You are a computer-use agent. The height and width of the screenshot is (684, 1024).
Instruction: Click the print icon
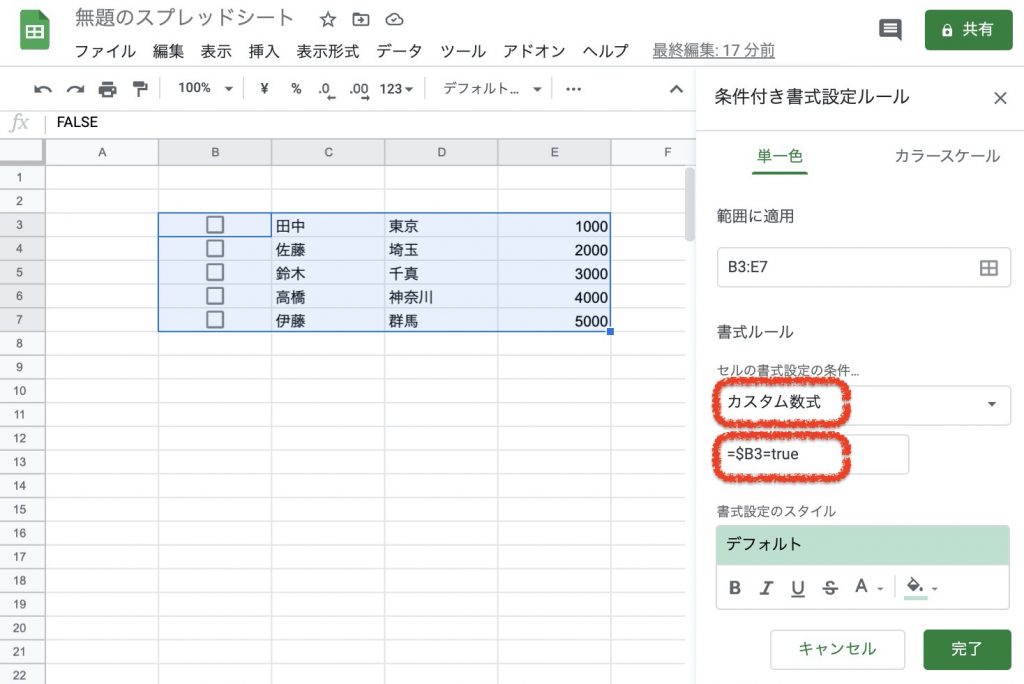coord(107,89)
